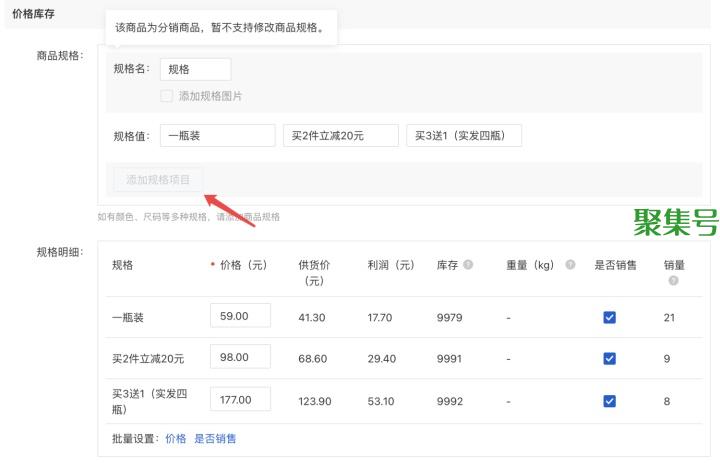
Task: Click the 买3送1（实发四瓶）spec value field
Action: (463, 136)
